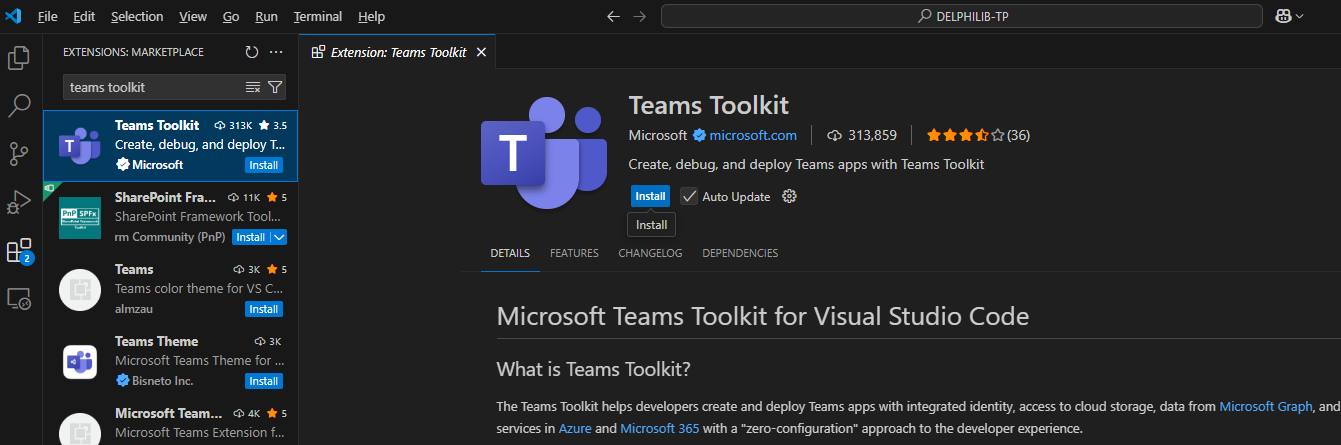Open the microsoft.com publisher link
This screenshot has height=445, width=1341.
753,135
